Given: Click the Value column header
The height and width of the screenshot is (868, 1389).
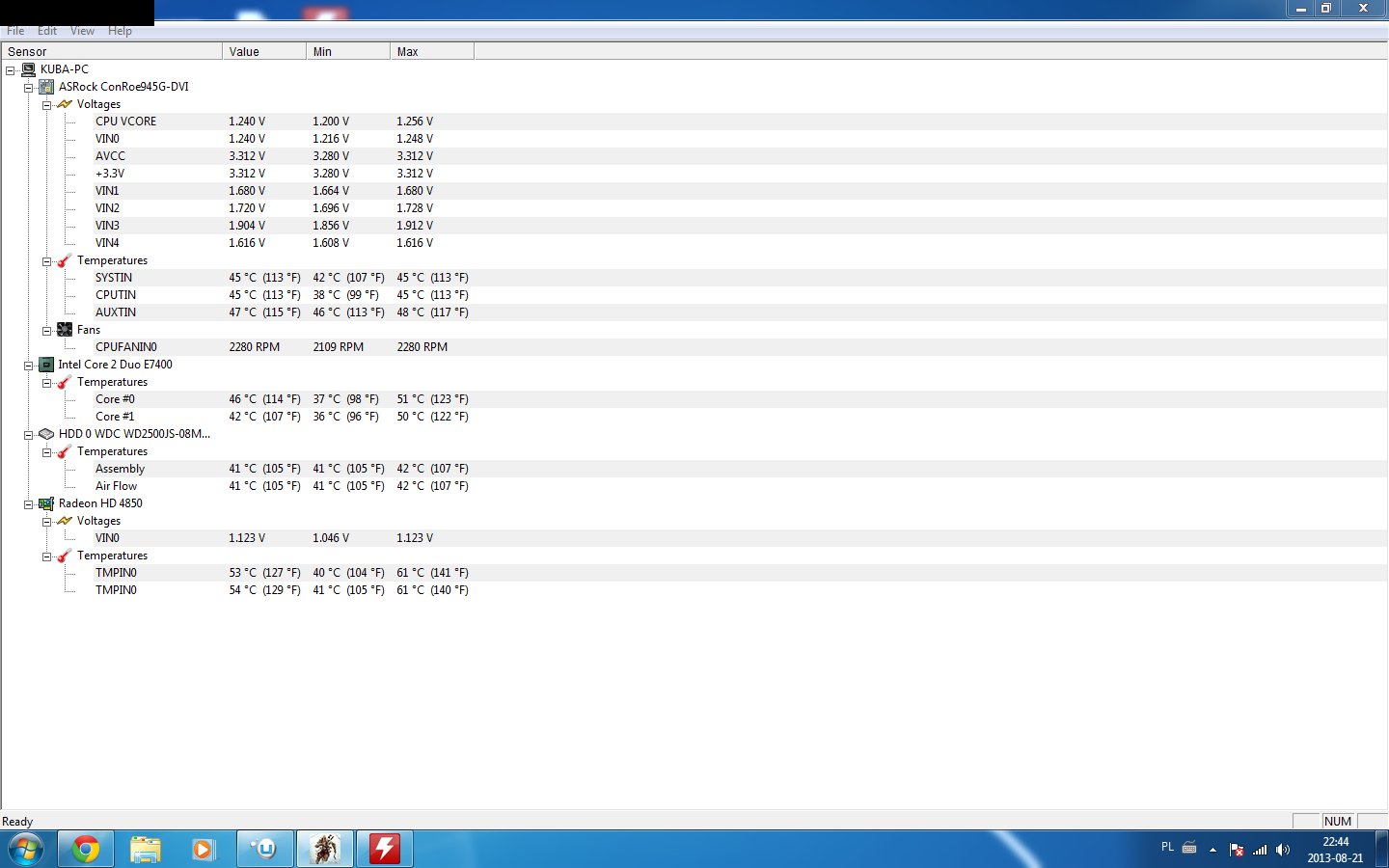Looking at the screenshot, I should 264,51.
